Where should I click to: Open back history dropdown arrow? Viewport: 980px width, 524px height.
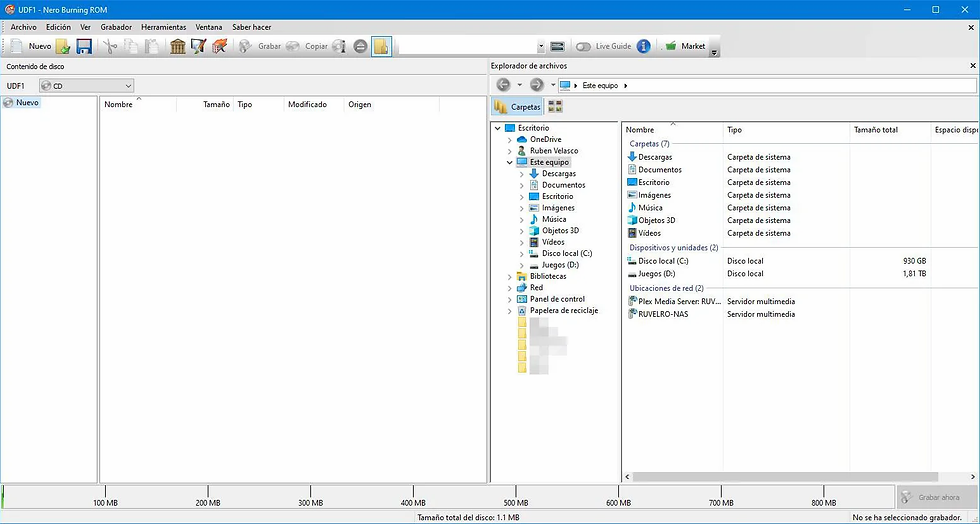519,85
